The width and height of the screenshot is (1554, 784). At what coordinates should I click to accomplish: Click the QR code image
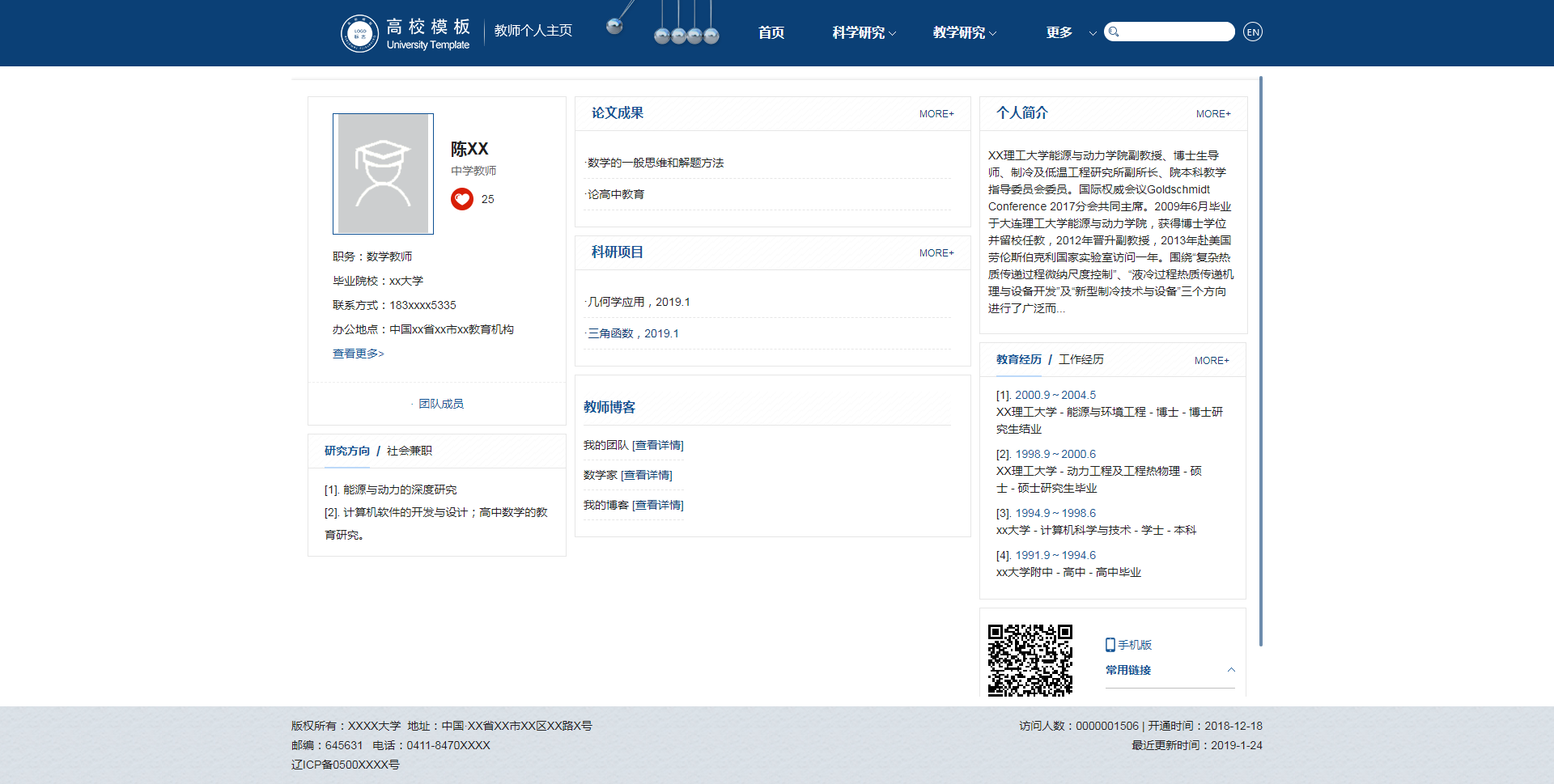tap(1030, 660)
